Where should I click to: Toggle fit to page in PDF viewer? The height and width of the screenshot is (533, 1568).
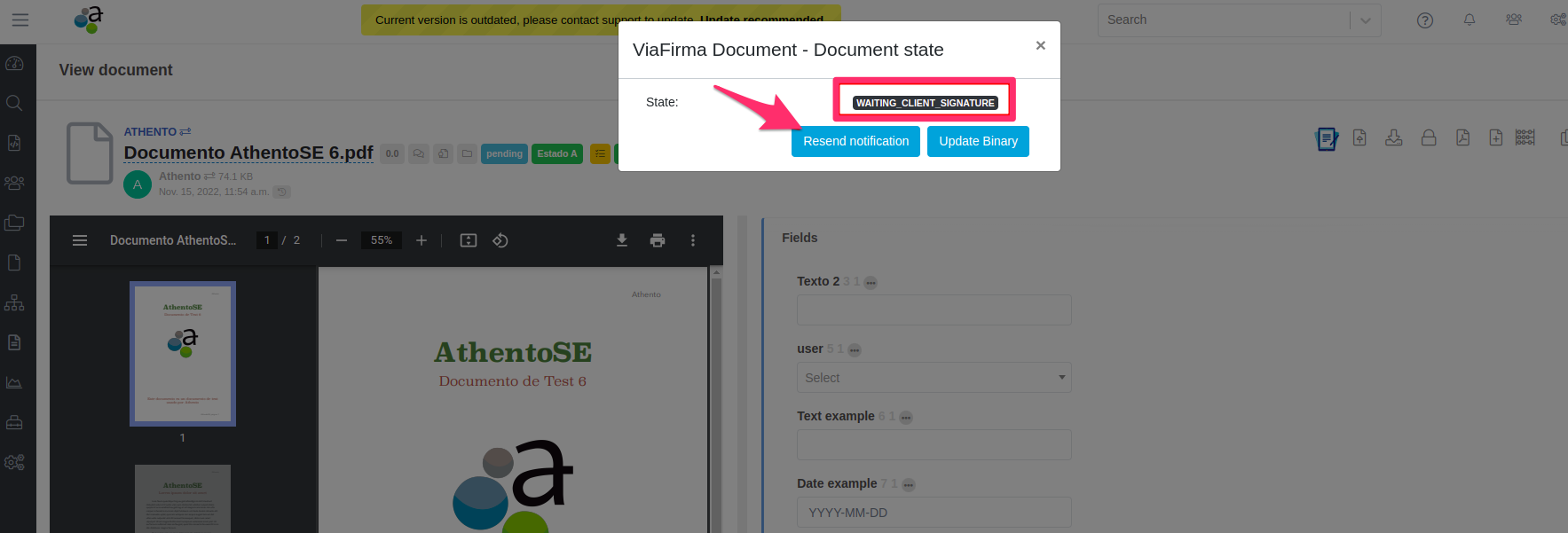click(469, 240)
